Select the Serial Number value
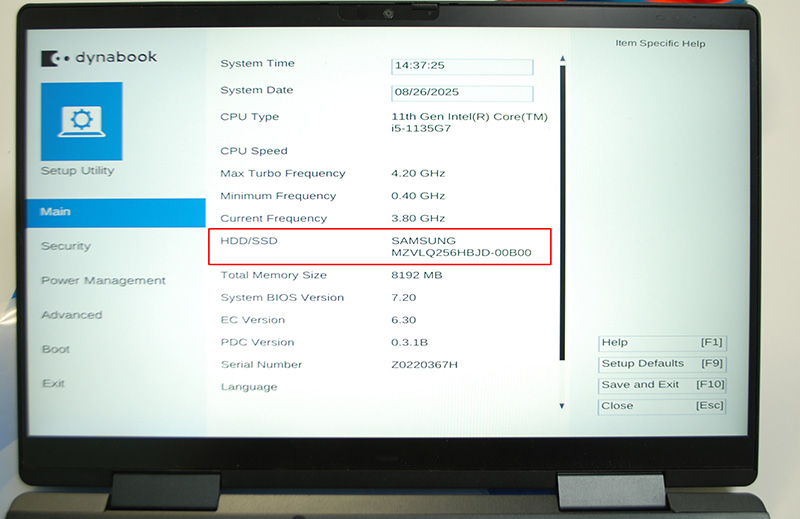 [x=424, y=365]
